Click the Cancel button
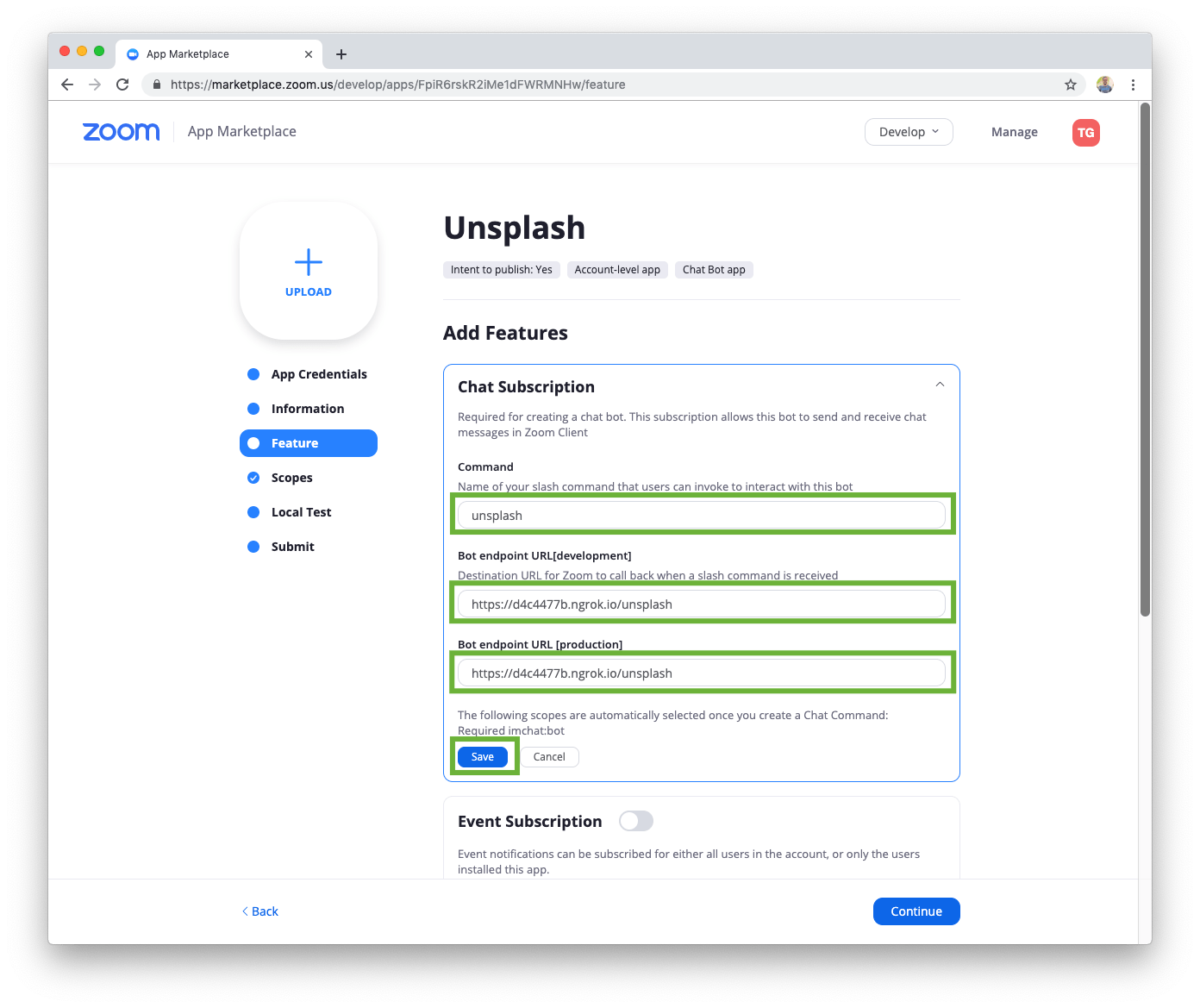The height and width of the screenshot is (1008, 1200). [x=549, y=757]
